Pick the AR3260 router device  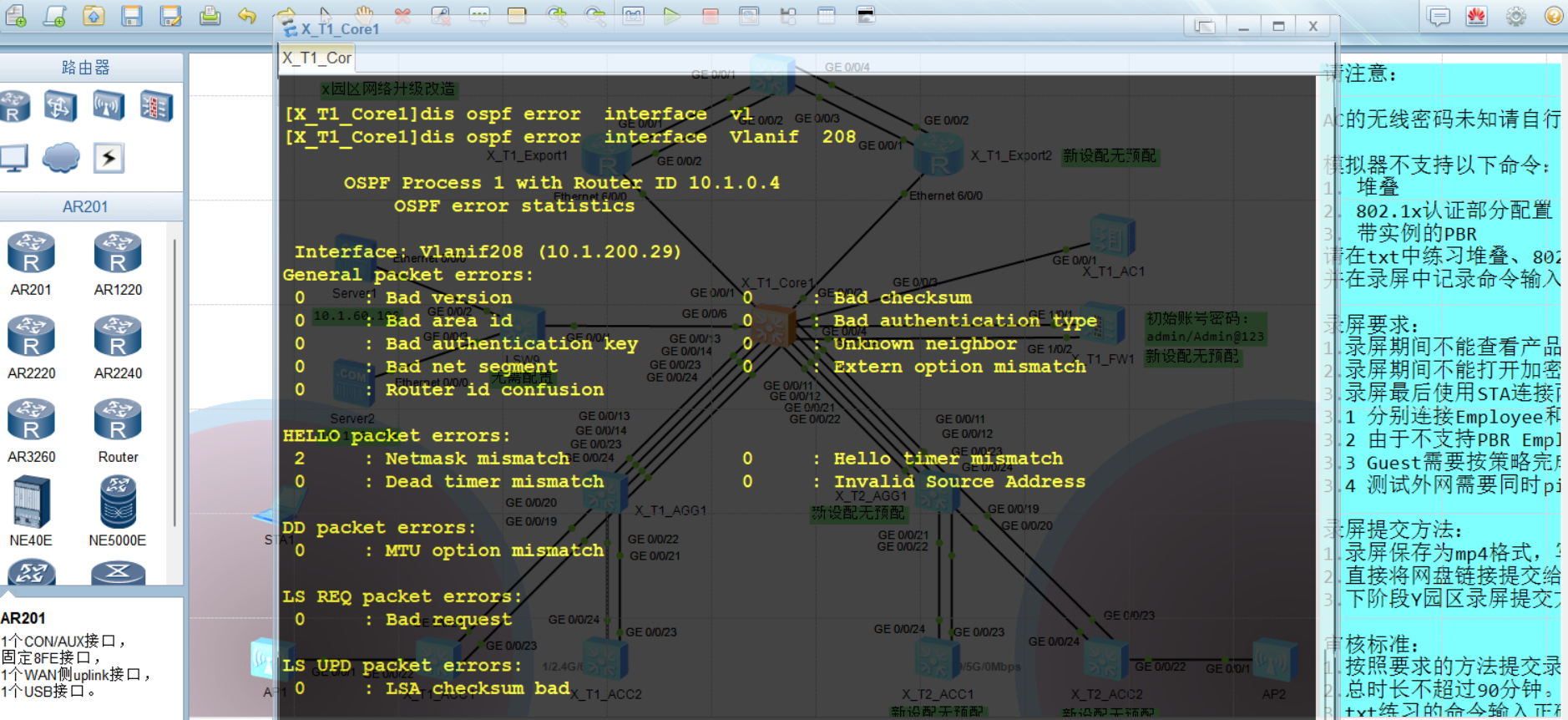pos(31,431)
